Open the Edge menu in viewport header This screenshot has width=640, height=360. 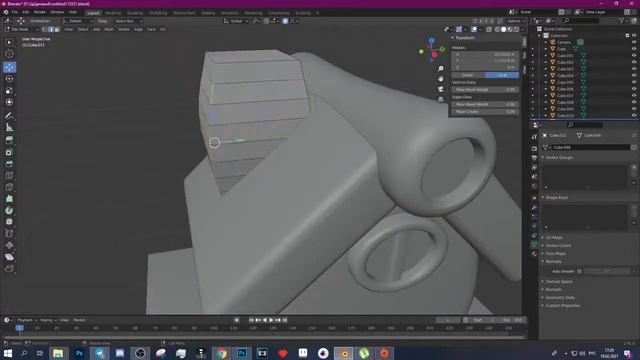(x=138, y=29)
